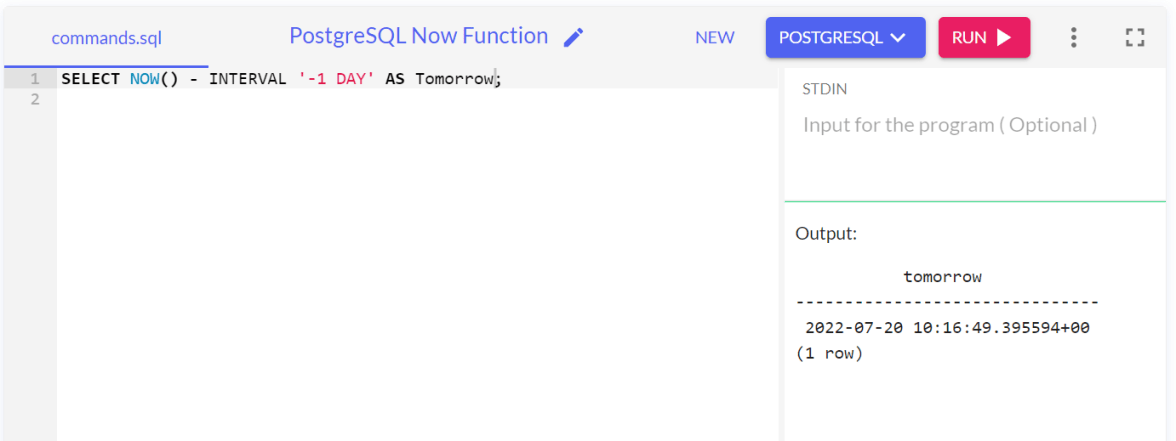Image resolution: width=1176 pixels, height=441 pixels.
Task: Click the INTERVAL keyword in the editor
Action: click(x=249, y=78)
